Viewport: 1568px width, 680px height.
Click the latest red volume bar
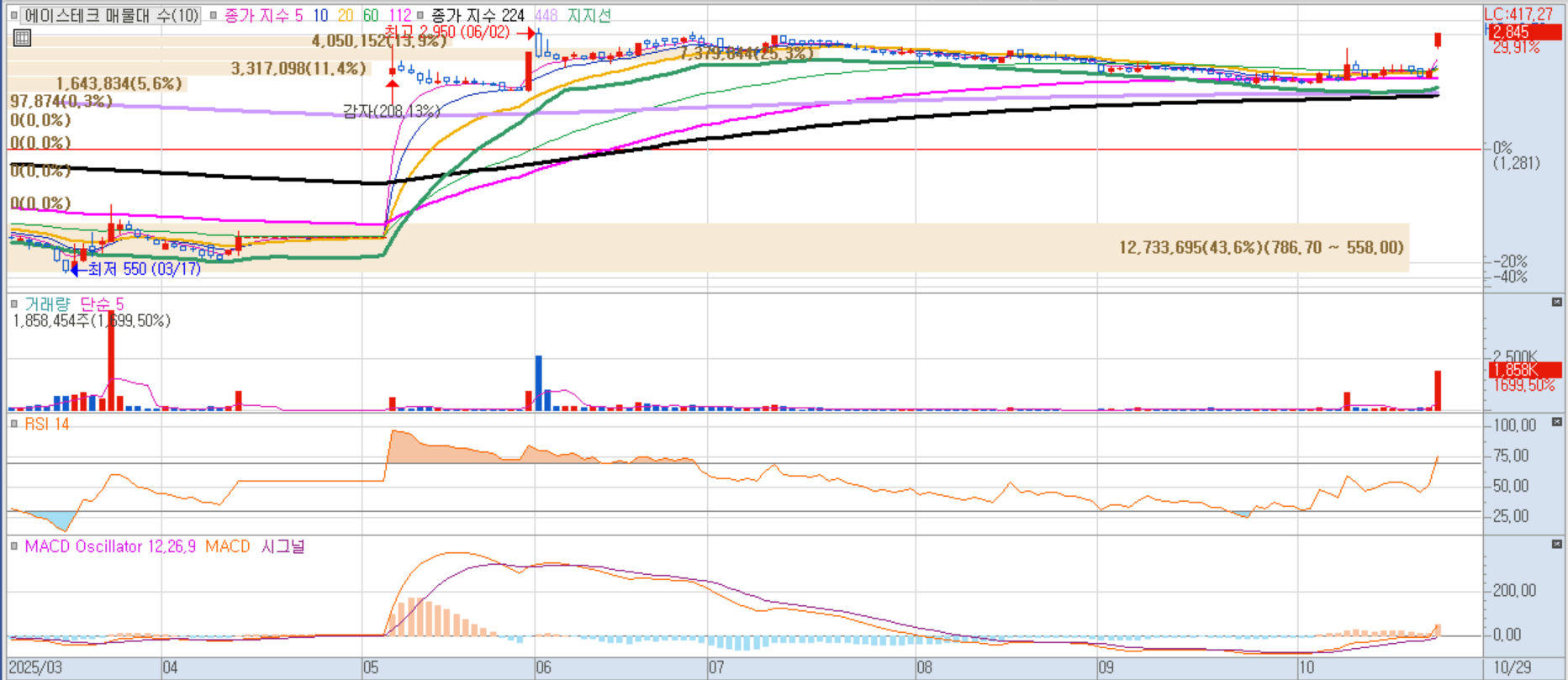point(1438,391)
